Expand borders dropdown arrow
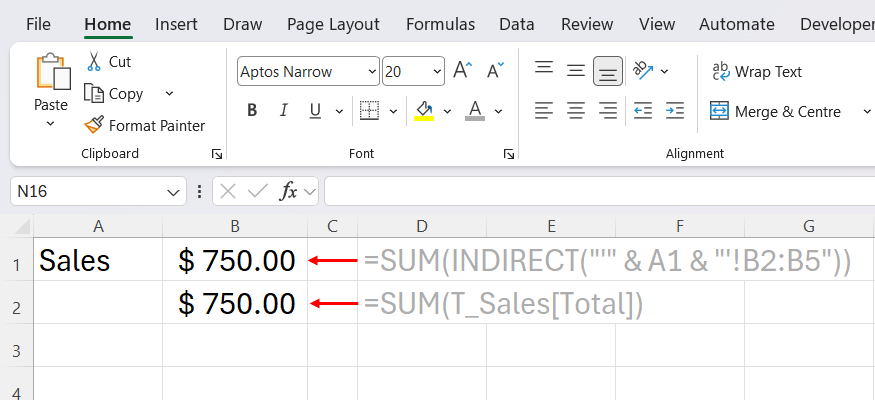875x400 pixels. (393, 112)
